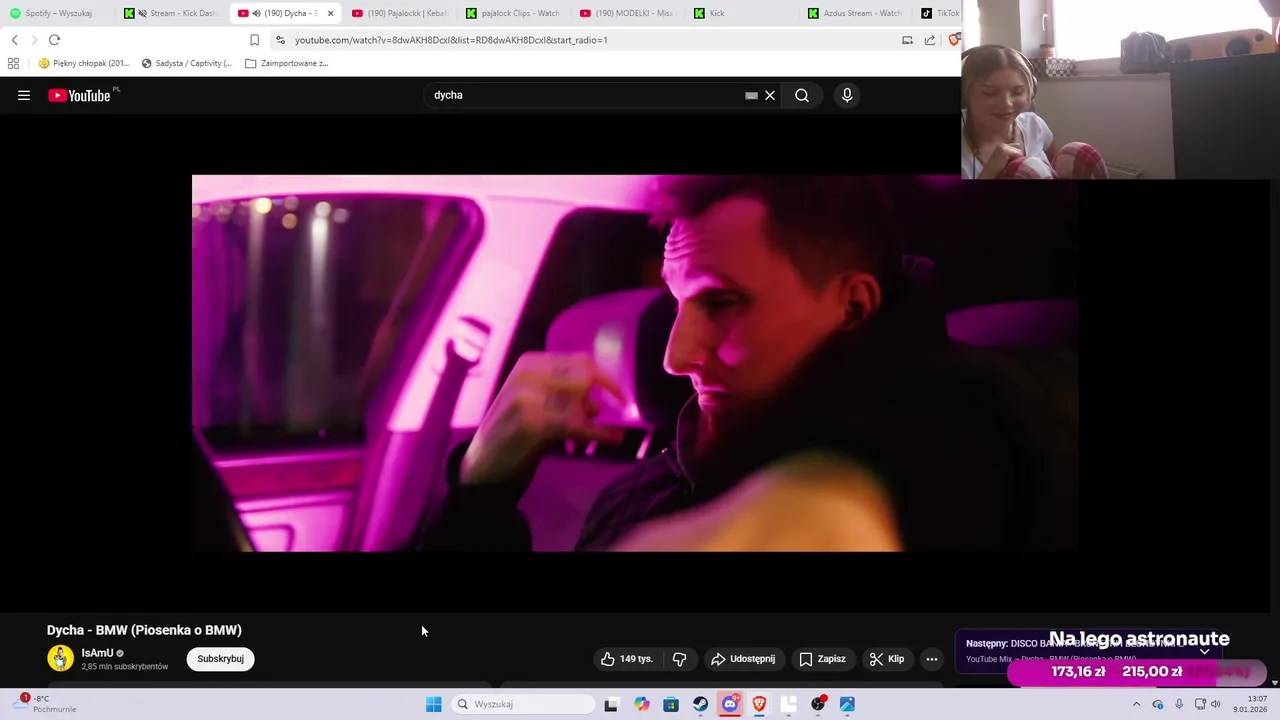This screenshot has width=1280, height=720.
Task: Subscribe with the Subskrybuj button
Action: coord(220,659)
